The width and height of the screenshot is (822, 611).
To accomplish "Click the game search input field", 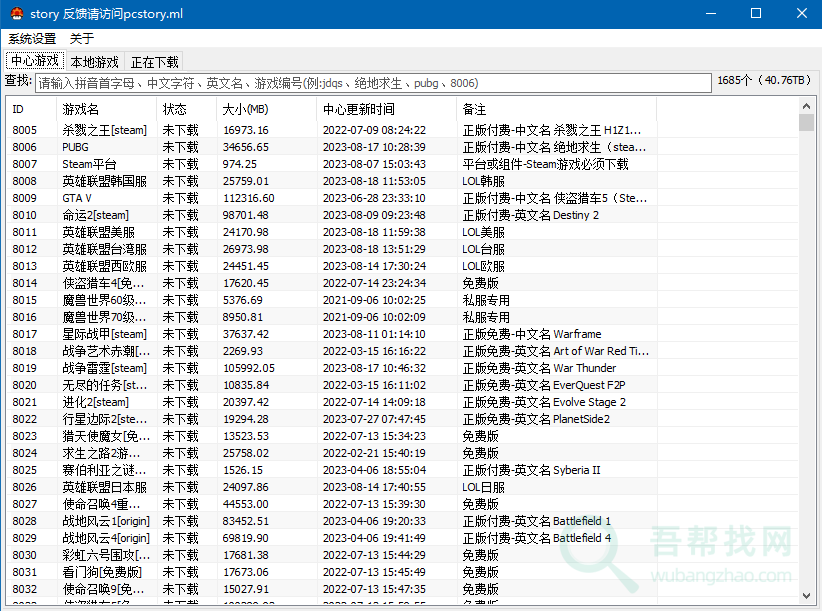I will [x=372, y=83].
